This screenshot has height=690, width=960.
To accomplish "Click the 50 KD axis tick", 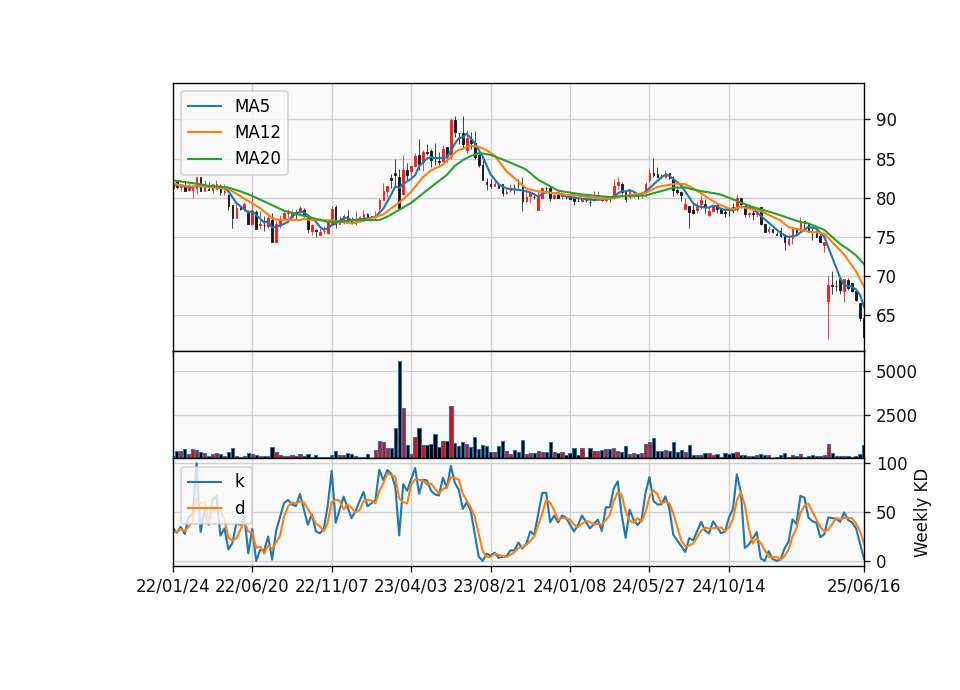I will tap(887, 512).
